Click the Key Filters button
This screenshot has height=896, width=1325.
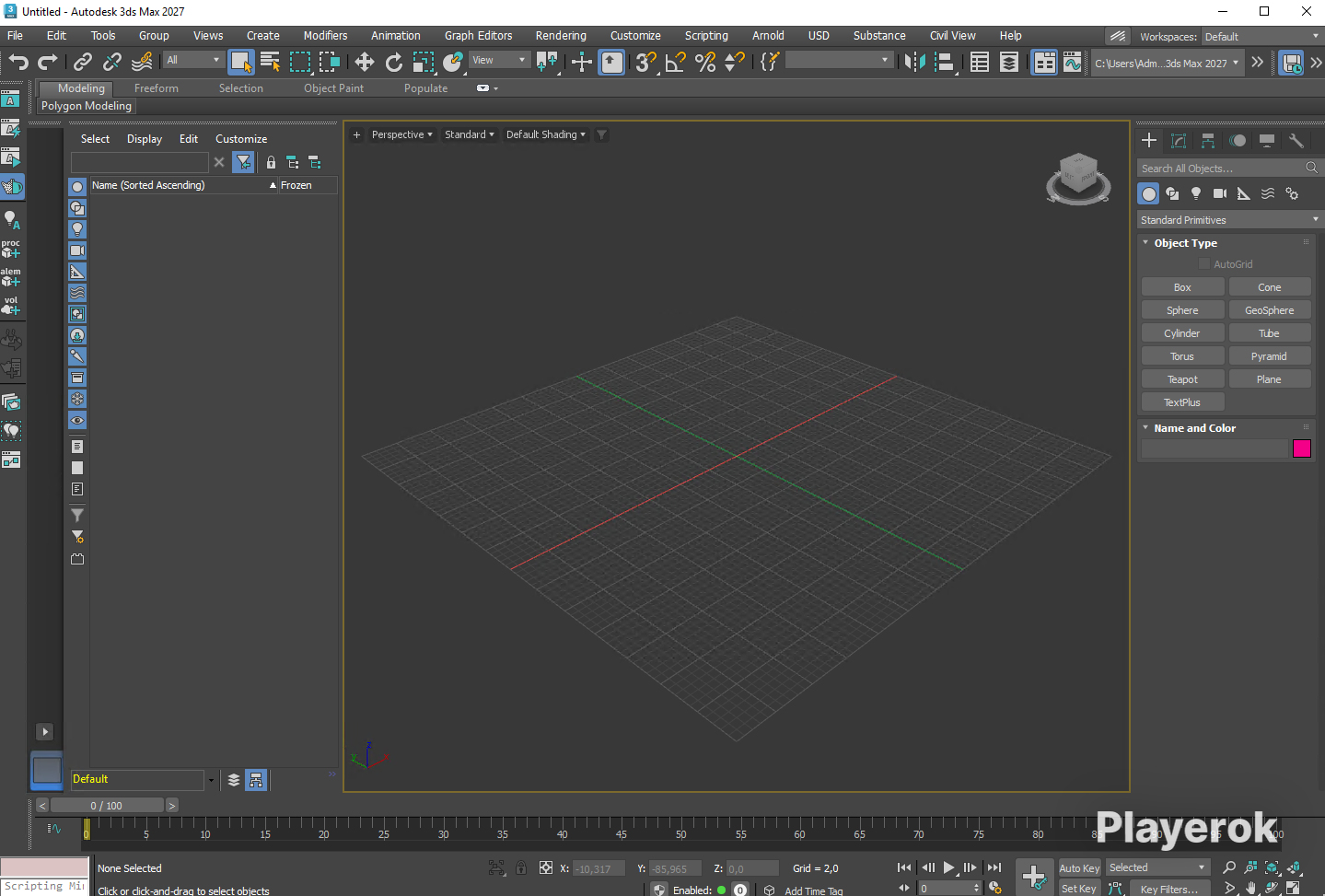coord(1168,889)
